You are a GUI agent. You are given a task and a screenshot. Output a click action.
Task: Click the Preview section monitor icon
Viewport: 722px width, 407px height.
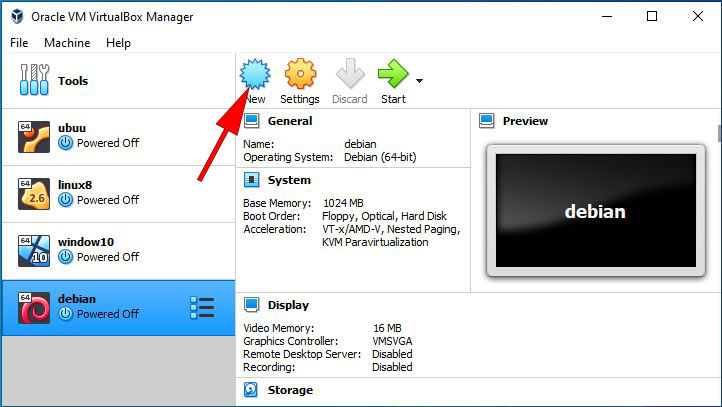[487, 121]
